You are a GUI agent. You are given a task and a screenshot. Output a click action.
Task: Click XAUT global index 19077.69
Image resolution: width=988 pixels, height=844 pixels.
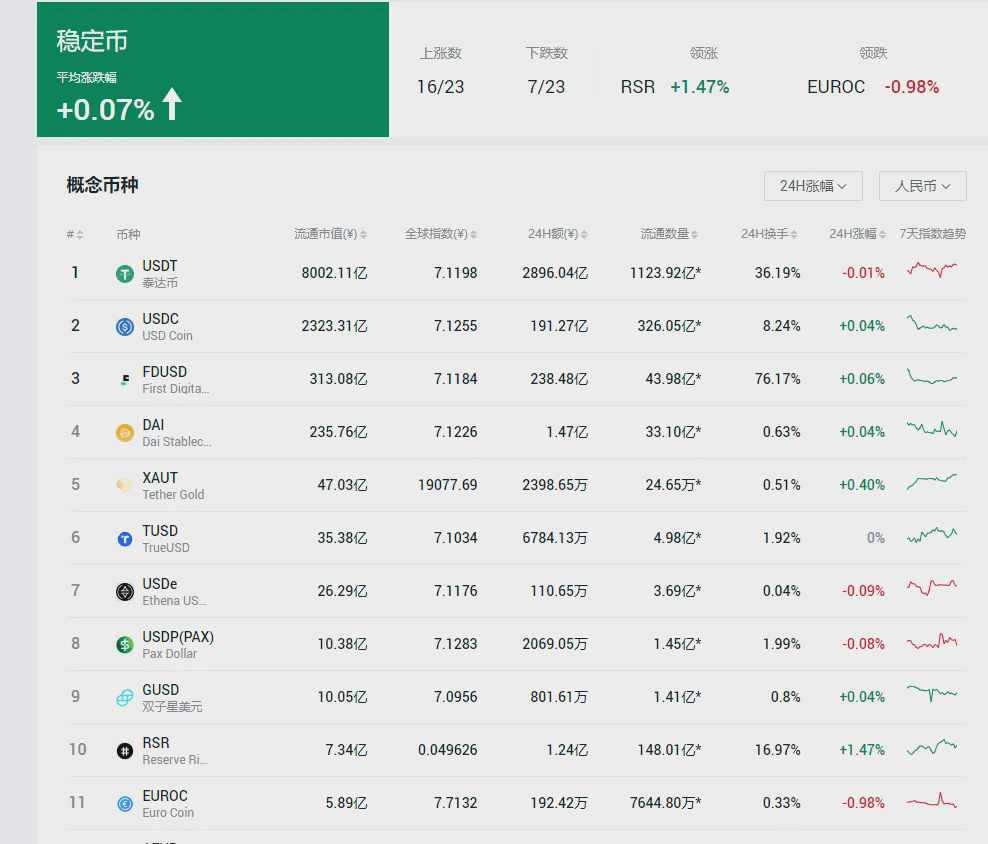point(447,485)
